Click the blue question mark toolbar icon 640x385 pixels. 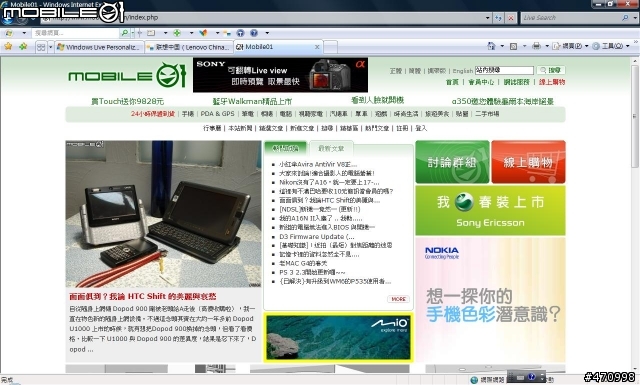[254, 33]
